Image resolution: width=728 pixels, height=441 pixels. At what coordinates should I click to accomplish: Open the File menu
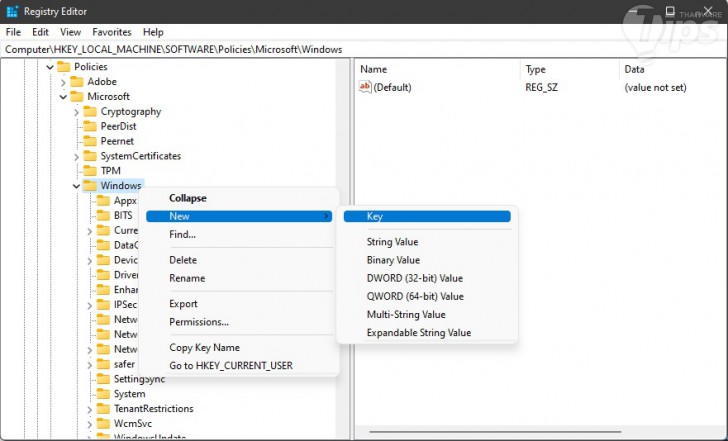(13, 32)
